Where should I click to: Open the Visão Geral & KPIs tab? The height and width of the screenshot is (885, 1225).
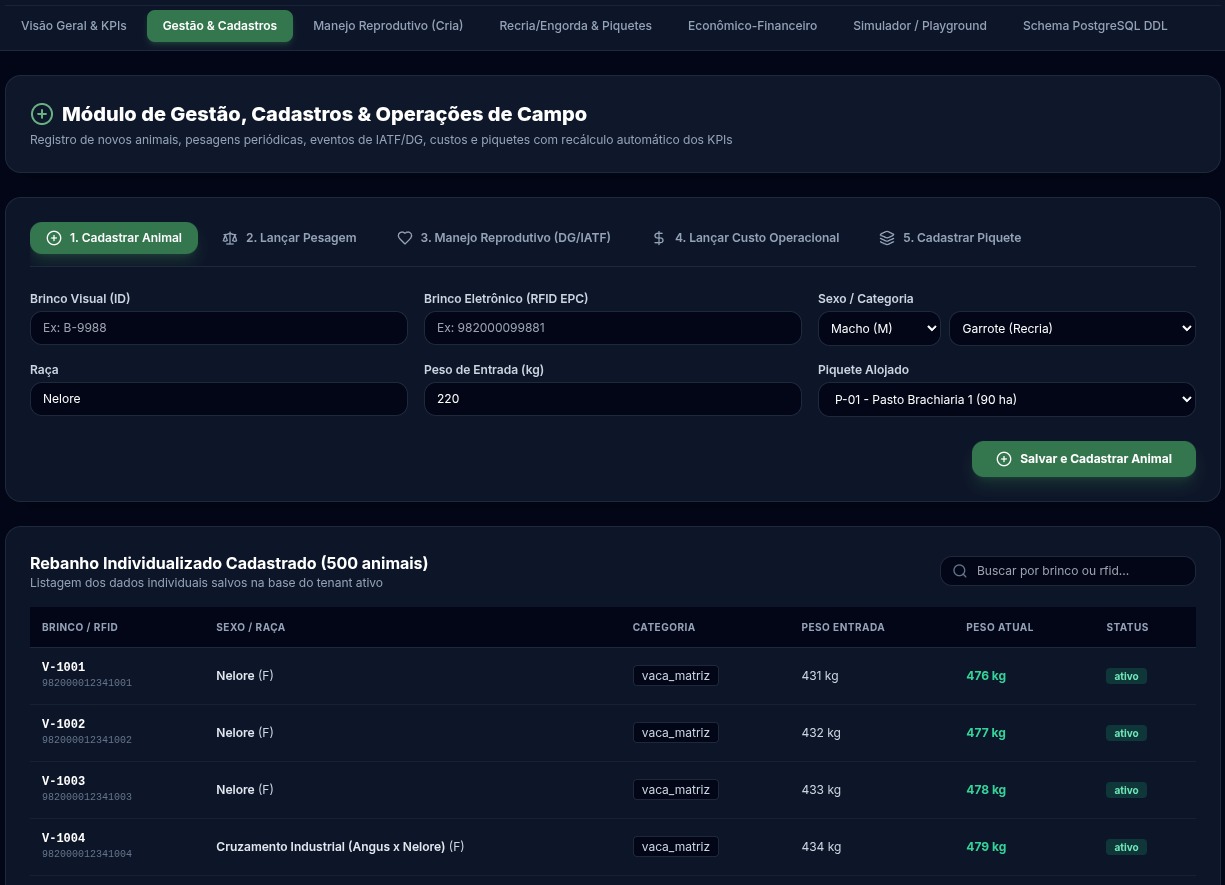tap(74, 26)
